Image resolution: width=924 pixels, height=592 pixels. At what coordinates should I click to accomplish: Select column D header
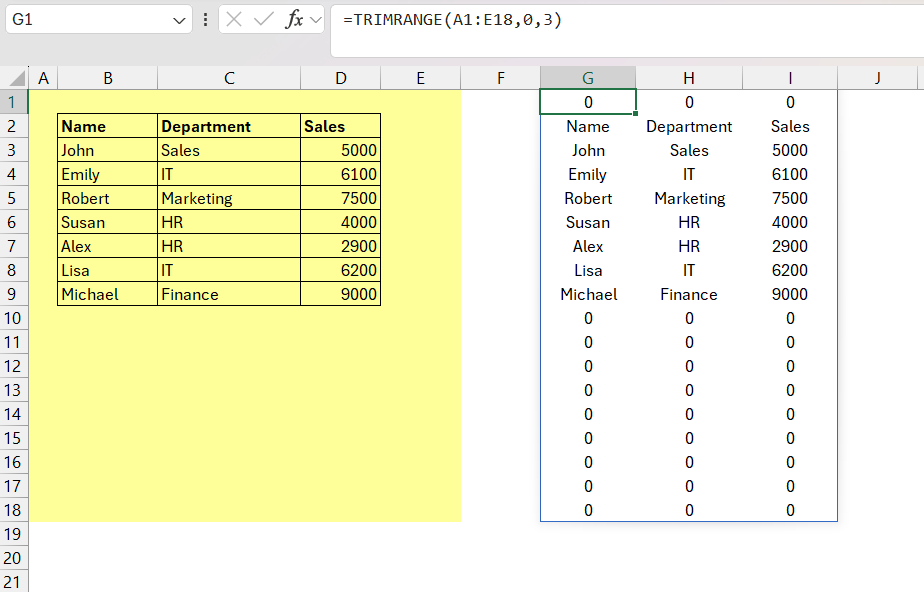coord(341,78)
